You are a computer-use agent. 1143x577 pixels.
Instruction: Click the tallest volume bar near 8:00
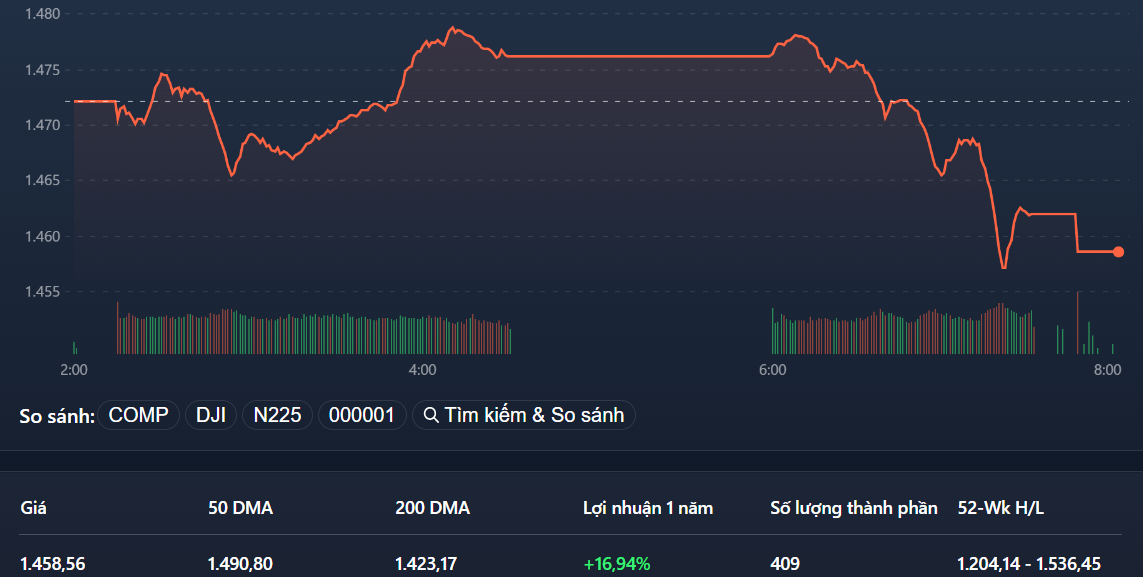[x=1078, y=322]
